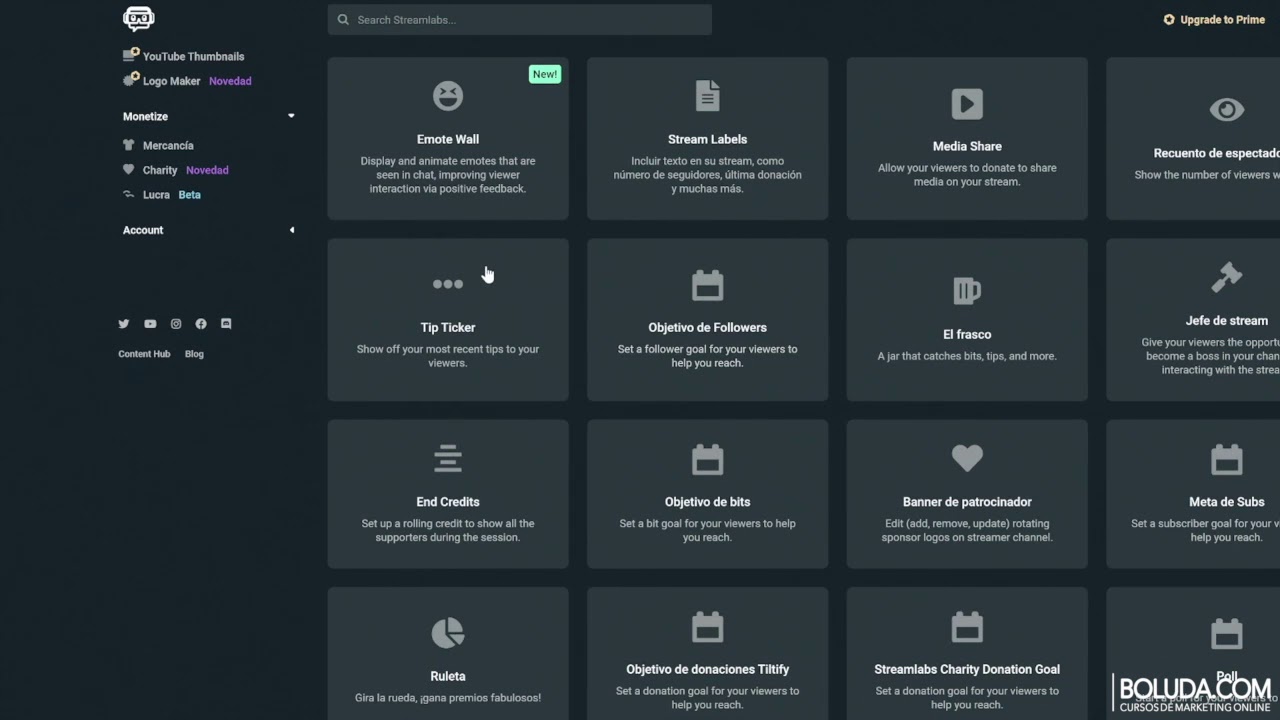Open Lucra menu item
1280x720 pixels.
[156, 195]
